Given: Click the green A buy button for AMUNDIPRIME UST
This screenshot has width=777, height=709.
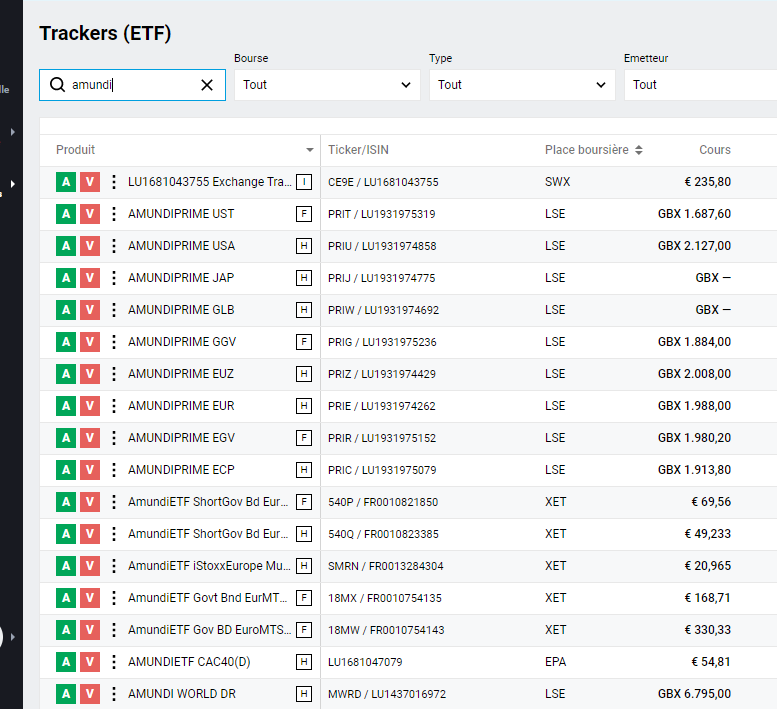Looking at the screenshot, I should tap(66, 214).
